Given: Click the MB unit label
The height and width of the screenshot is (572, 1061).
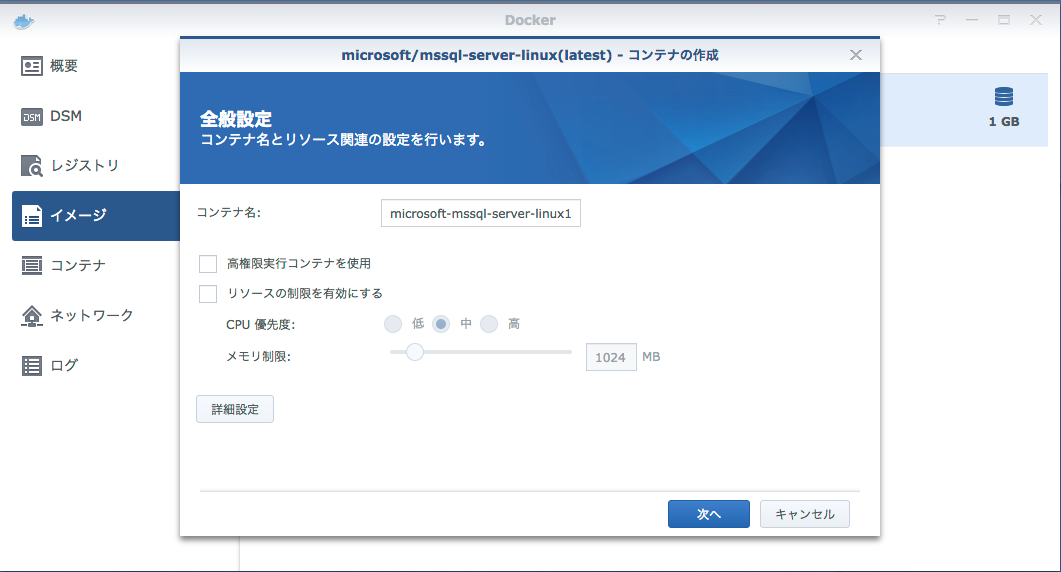Looking at the screenshot, I should (651, 357).
